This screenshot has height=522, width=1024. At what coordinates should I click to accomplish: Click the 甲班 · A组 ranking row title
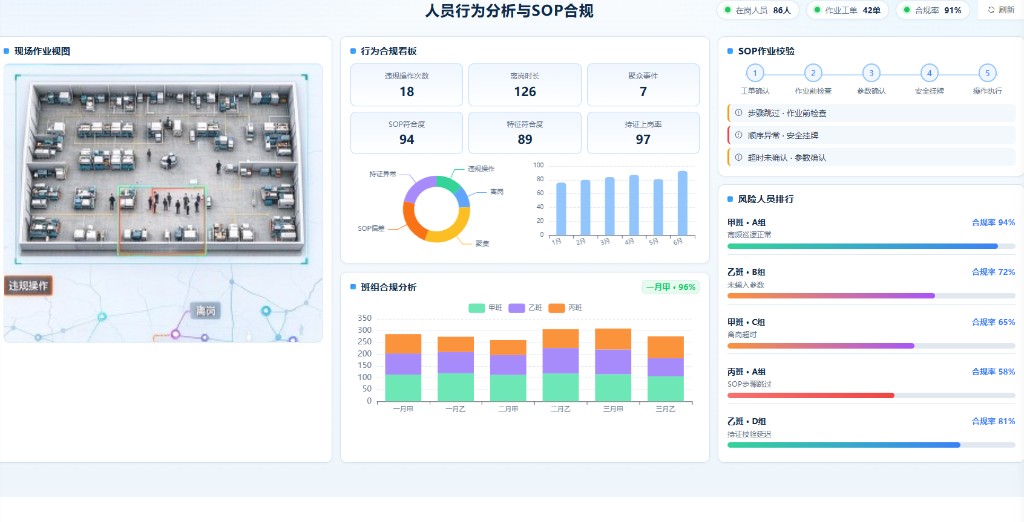(x=746, y=222)
